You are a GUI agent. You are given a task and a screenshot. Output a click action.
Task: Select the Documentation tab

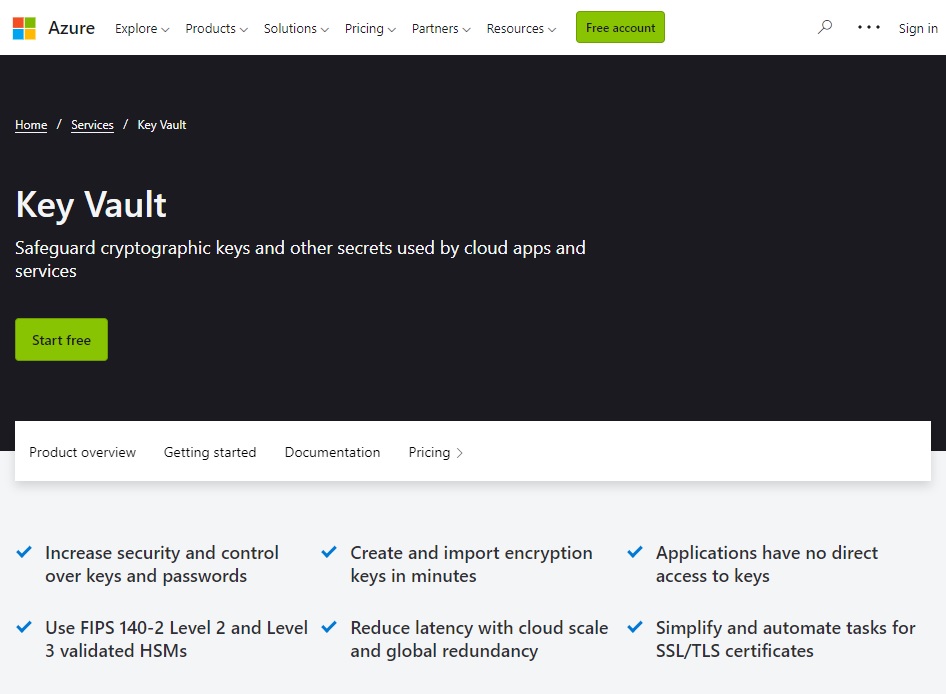coord(332,452)
